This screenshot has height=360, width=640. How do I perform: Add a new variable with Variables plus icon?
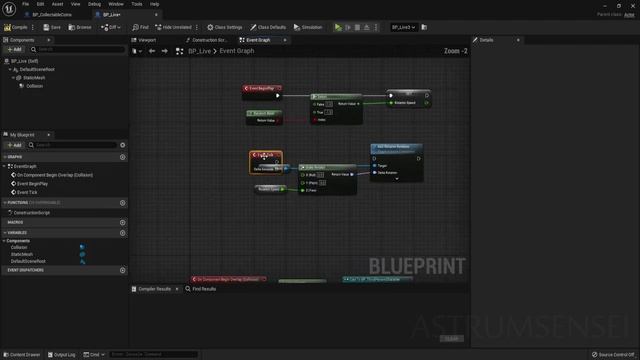point(122,233)
